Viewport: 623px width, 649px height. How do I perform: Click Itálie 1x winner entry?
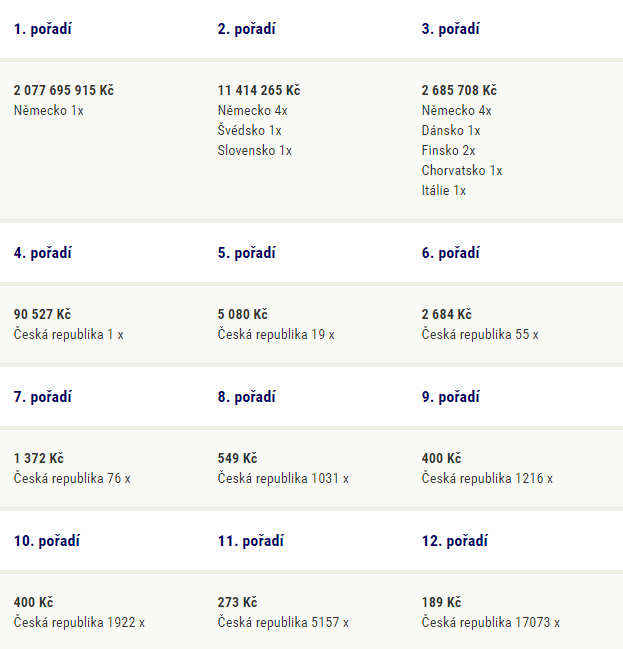point(444,190)
